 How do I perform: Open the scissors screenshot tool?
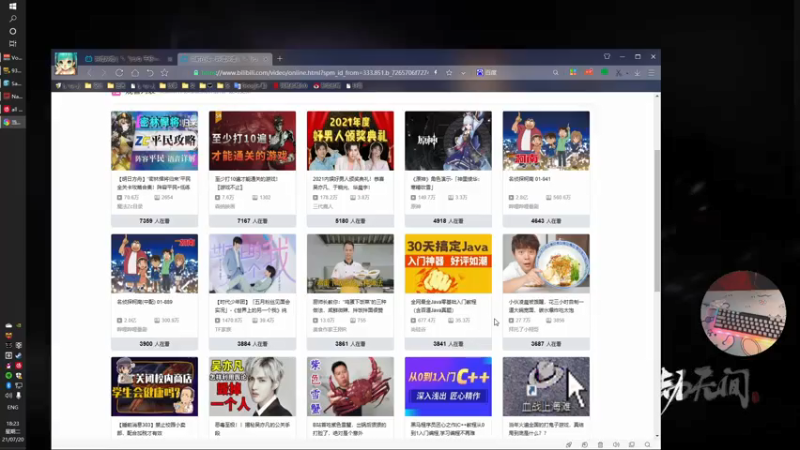[619, 73]
